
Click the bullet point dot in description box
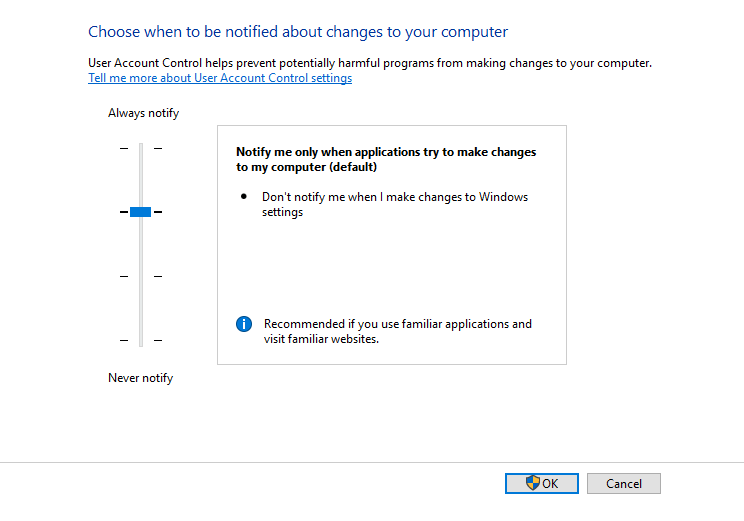244,196
